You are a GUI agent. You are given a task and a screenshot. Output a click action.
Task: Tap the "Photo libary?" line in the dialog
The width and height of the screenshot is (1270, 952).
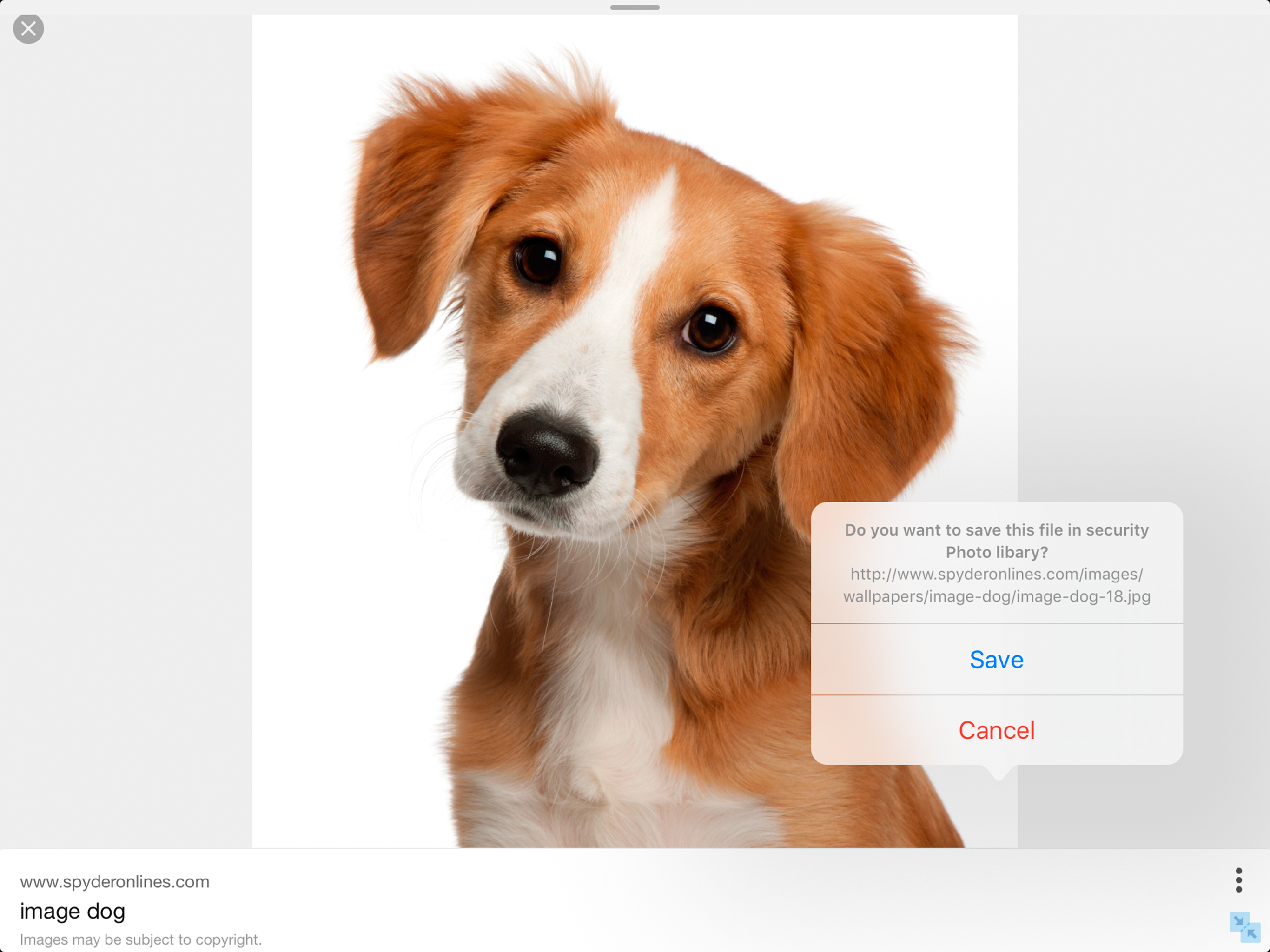click(x=997, y=552)
